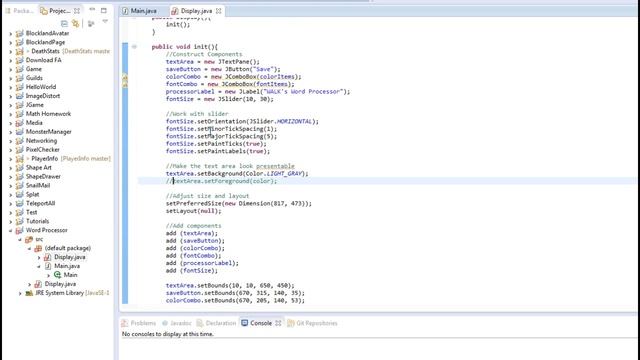The image size is (640, 360).
Task: Expand Display.java under default package
Action: tap(39, 258)
